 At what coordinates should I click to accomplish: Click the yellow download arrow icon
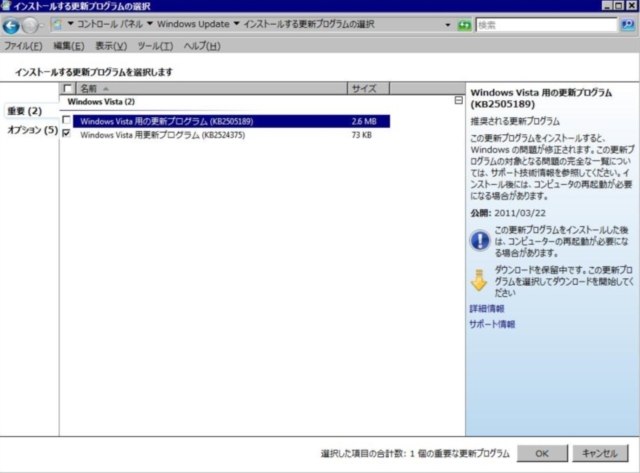479,280
